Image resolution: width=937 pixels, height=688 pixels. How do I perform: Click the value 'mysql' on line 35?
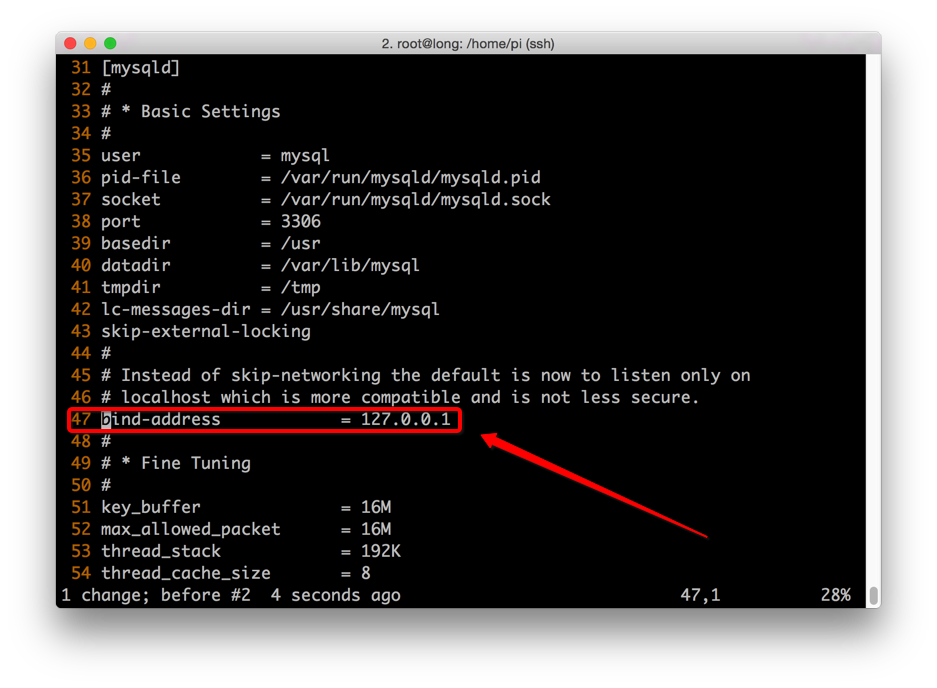tap(305, 156)
